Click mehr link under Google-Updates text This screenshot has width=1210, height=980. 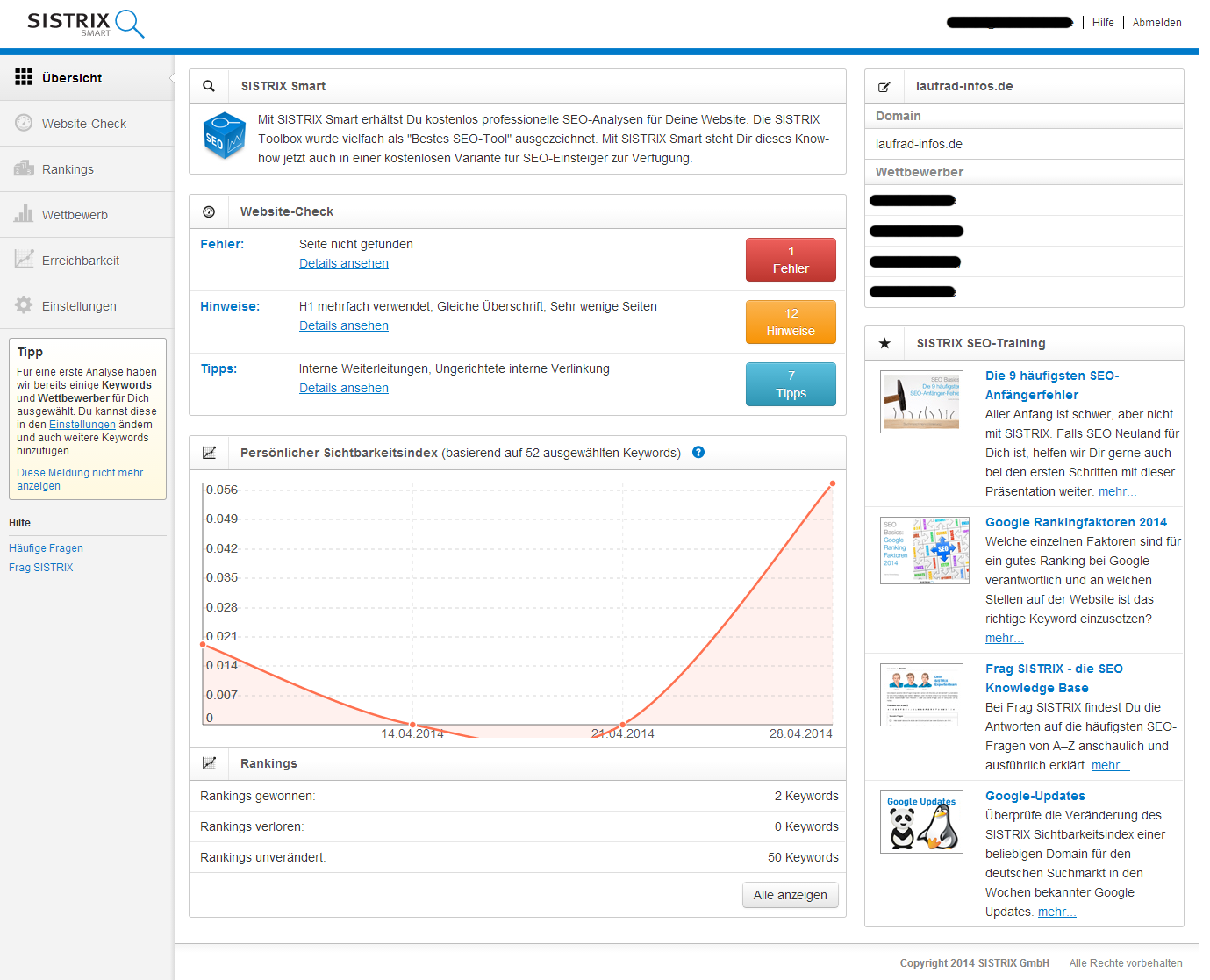[x=1056, y=912]
